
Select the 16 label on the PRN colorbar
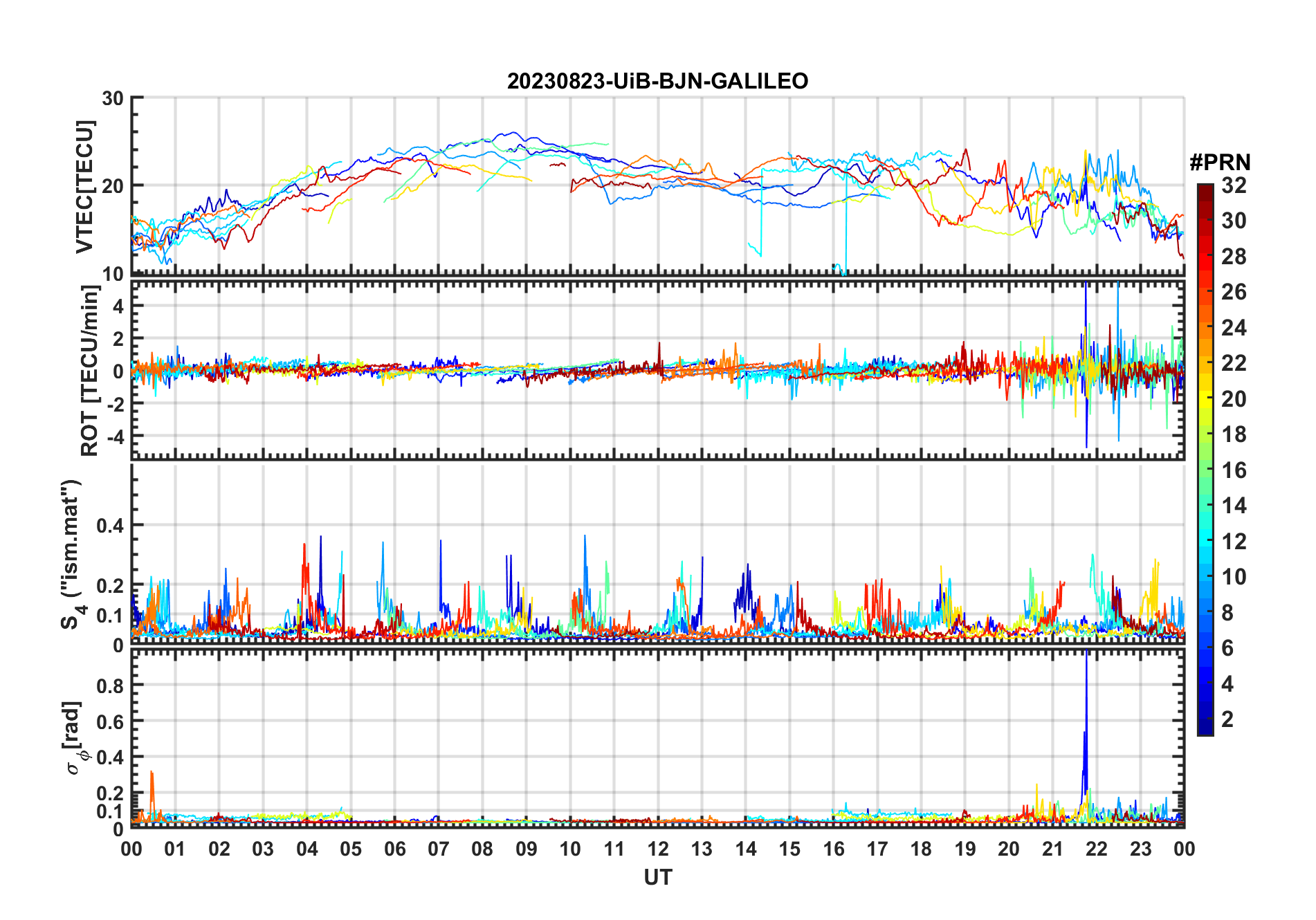click(1234, 470)
